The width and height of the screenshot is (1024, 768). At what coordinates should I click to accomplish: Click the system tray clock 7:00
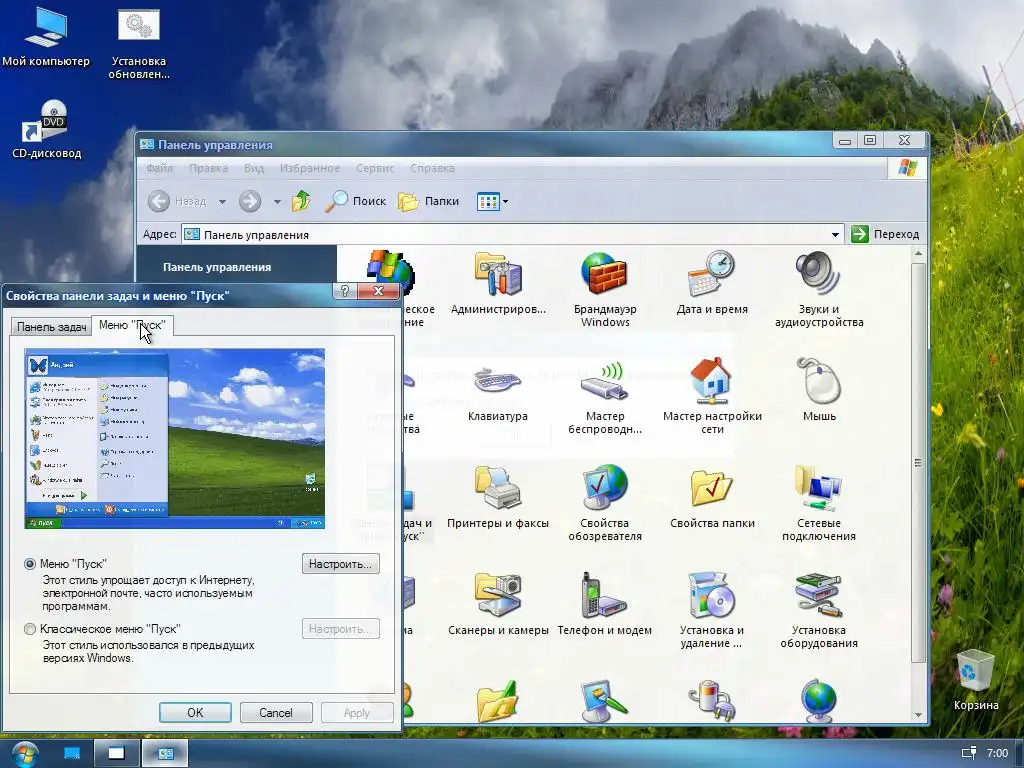(x=997, y=754)
